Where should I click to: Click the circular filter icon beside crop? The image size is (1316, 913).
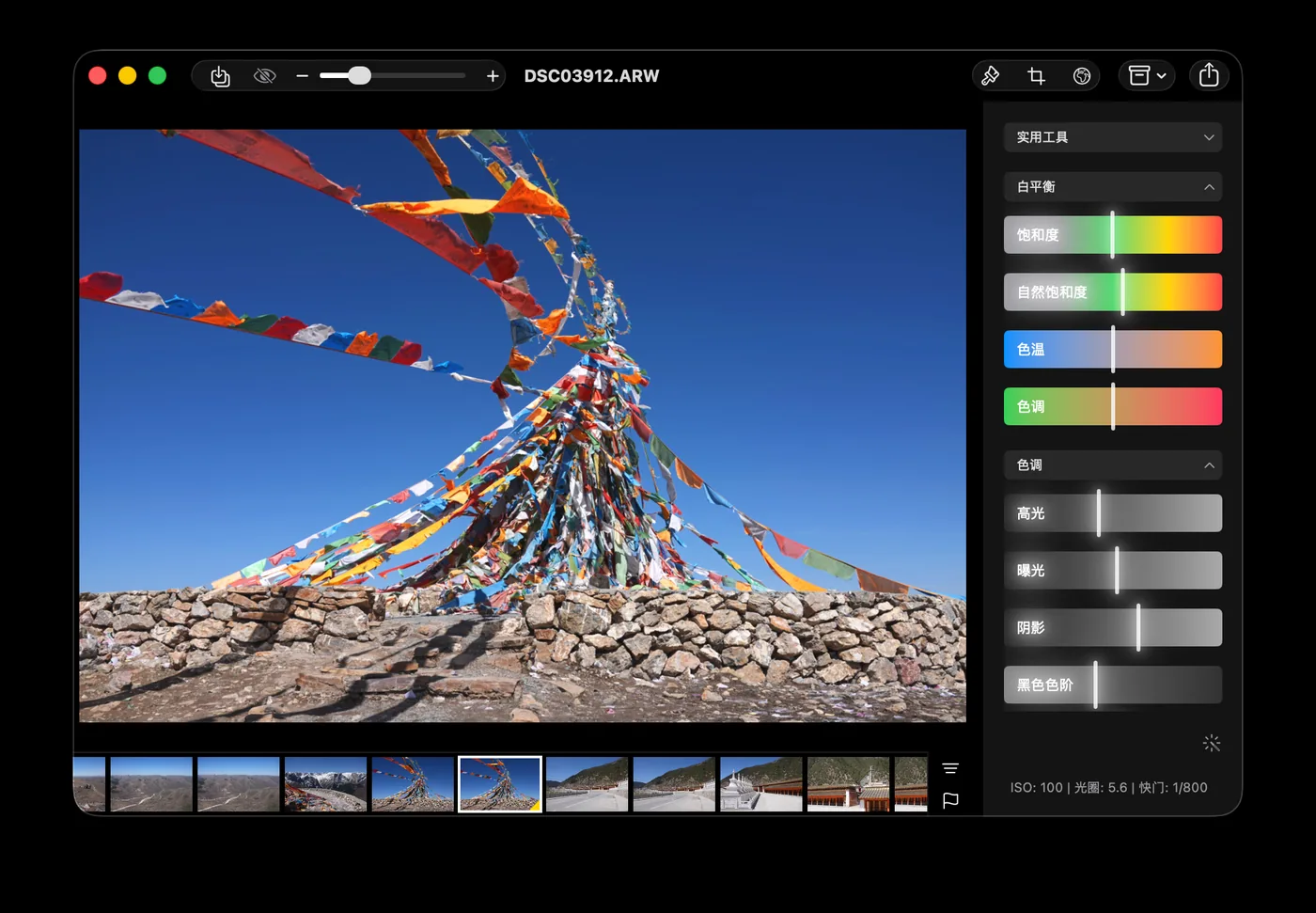(1082, 75)
